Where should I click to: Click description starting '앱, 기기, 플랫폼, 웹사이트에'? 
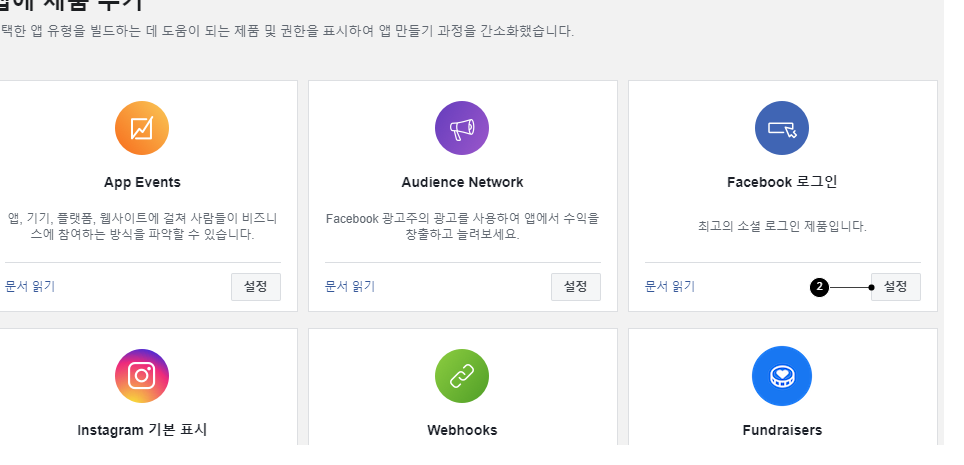[x=143, y=226]
